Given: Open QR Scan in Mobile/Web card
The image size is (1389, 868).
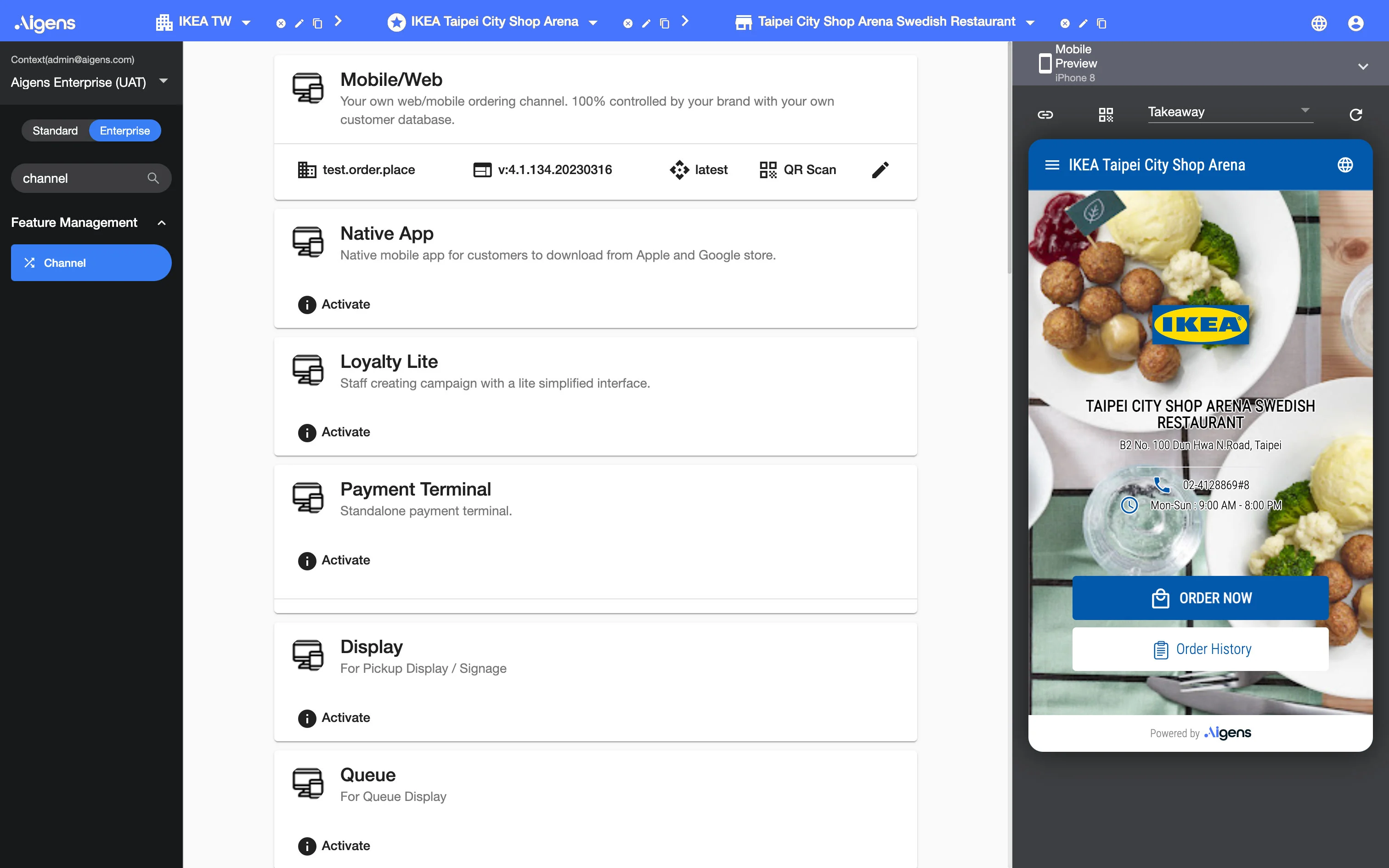Looking at the screenshot, I should pos(798,170).
